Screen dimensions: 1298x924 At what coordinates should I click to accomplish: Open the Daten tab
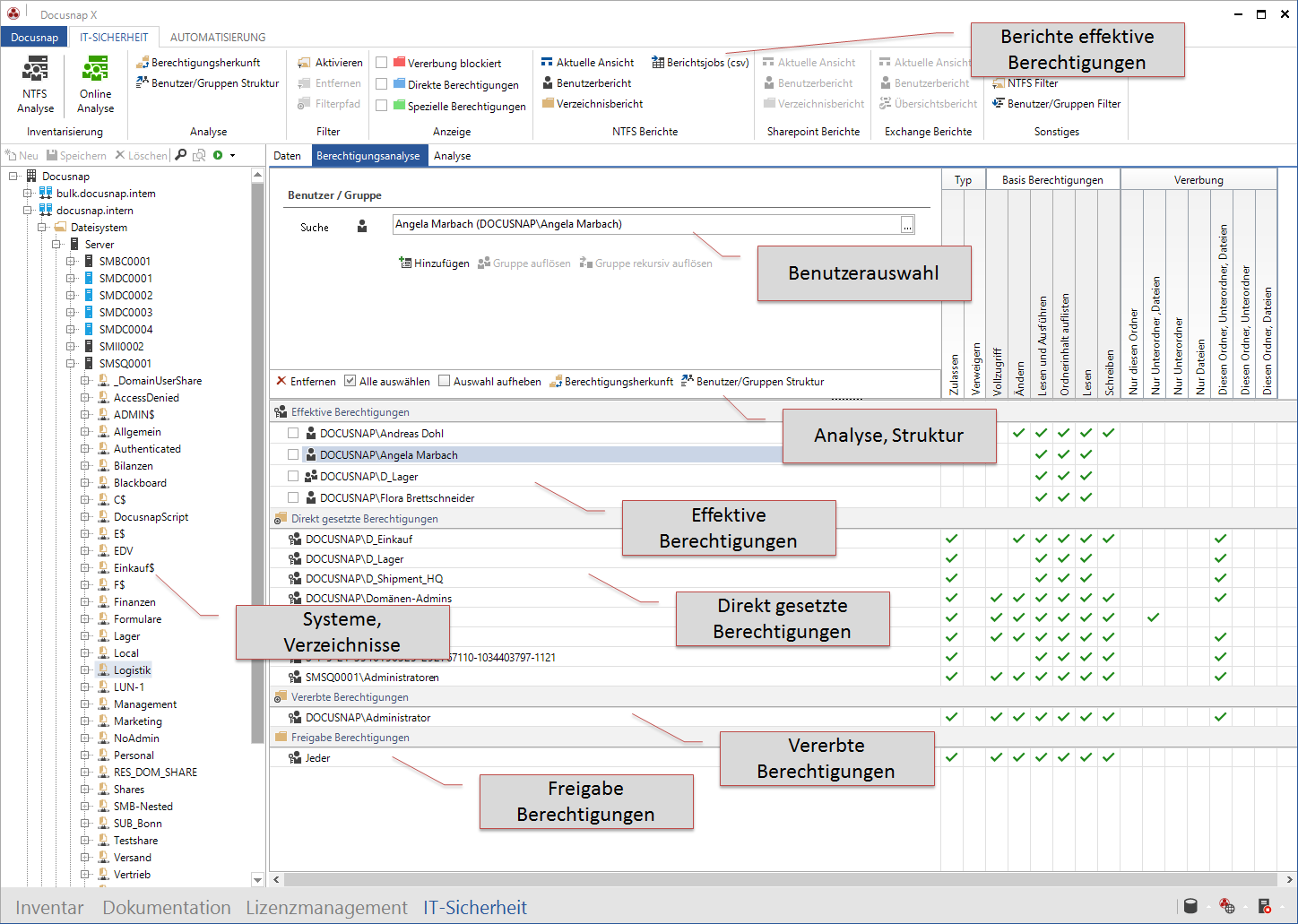tap(288, 156)
